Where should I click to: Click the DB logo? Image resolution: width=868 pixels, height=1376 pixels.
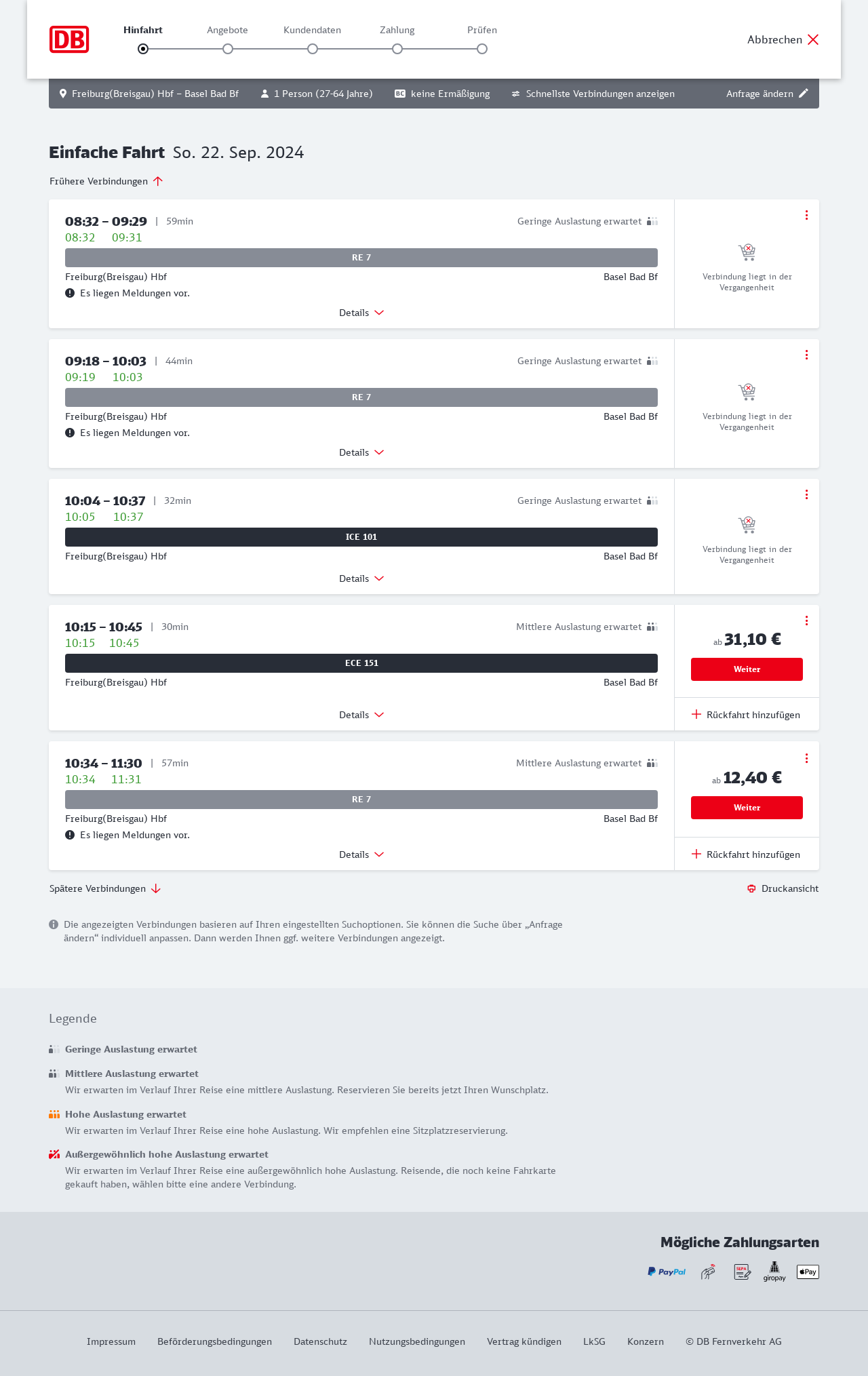tap(69, 39)
